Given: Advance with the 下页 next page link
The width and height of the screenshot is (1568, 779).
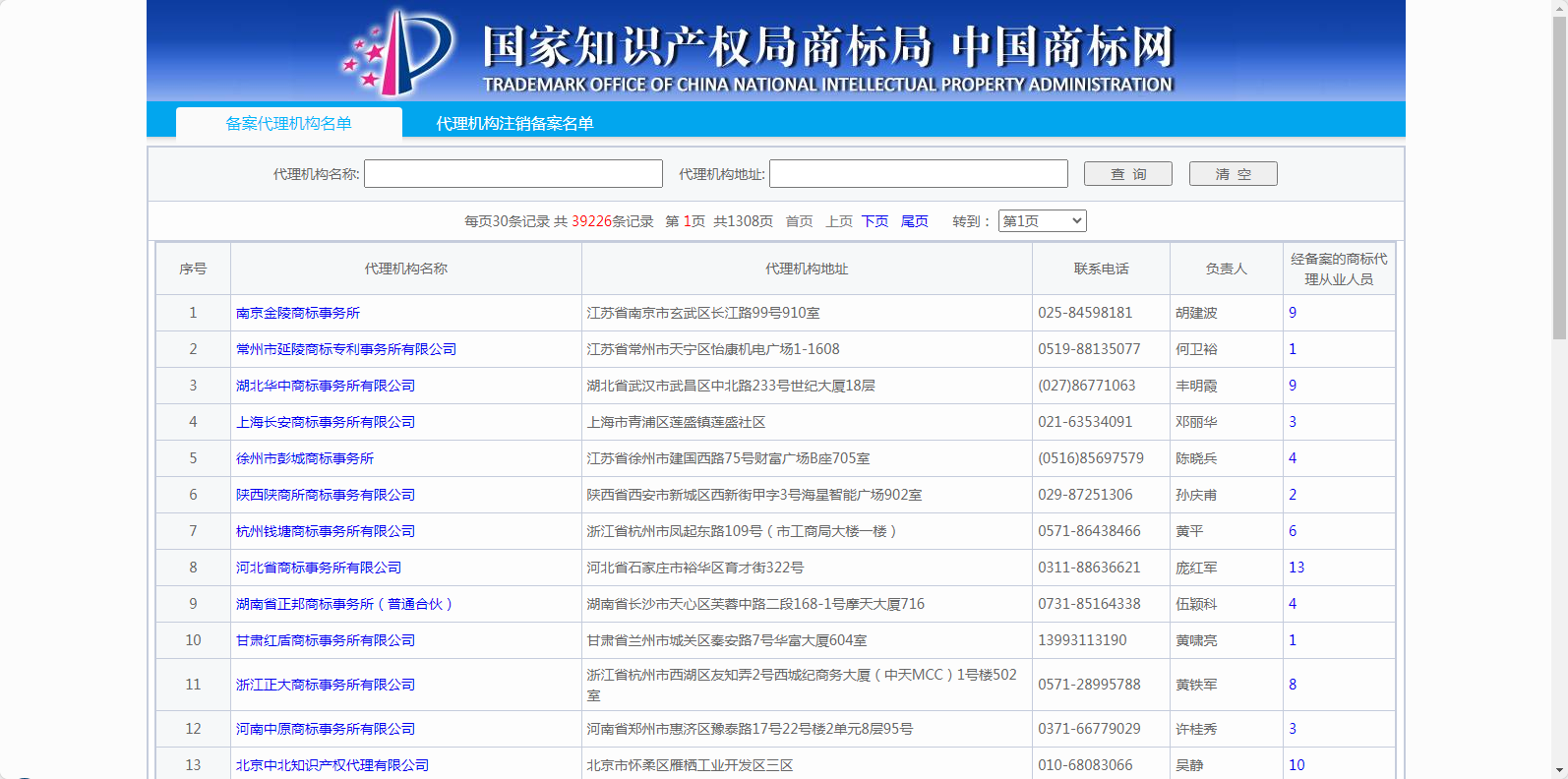Looking at the screenshot, I should (x=875, y=221).
